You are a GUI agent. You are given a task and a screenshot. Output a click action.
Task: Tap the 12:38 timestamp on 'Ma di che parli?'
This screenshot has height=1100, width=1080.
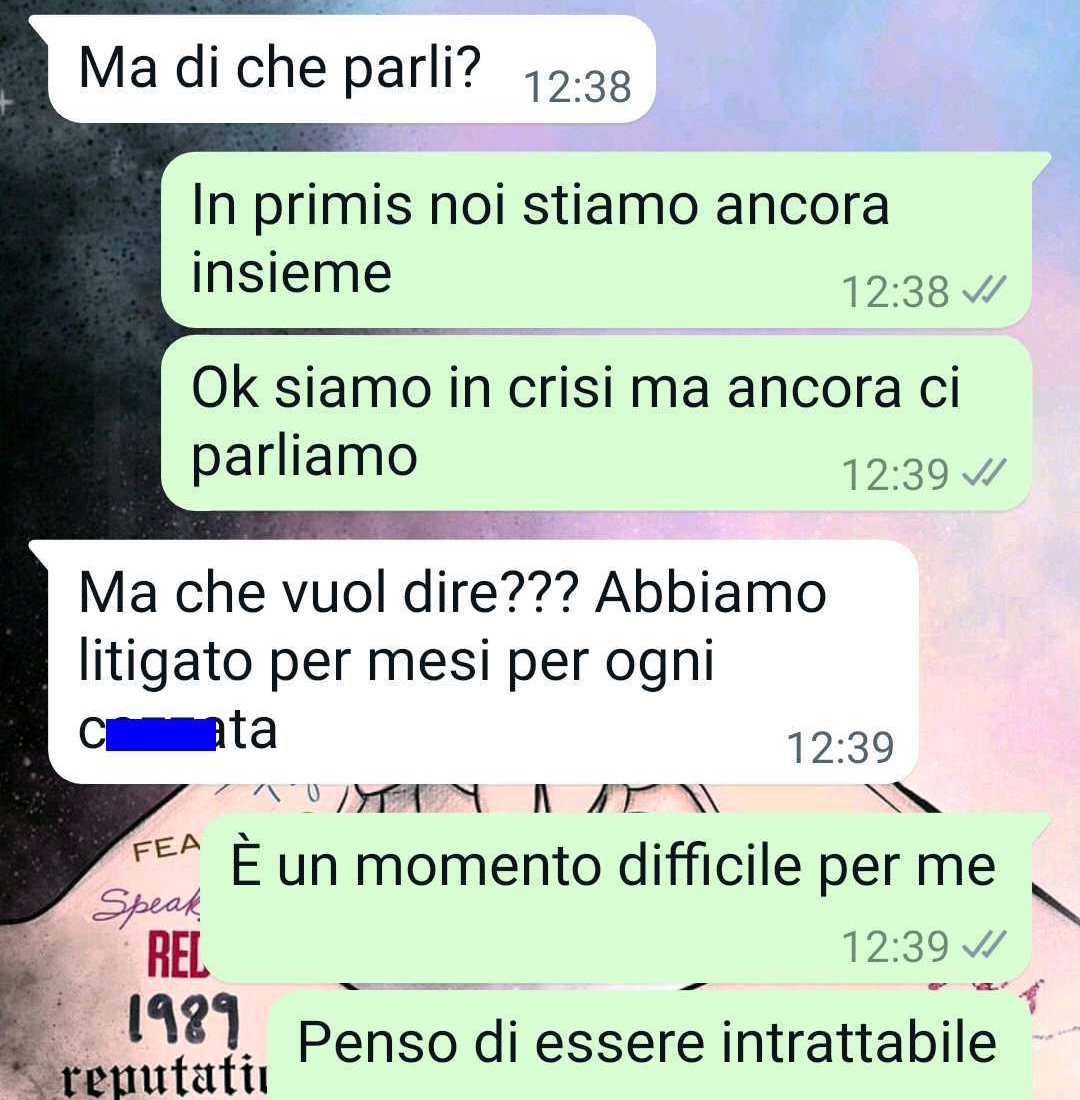pos(578,87)
